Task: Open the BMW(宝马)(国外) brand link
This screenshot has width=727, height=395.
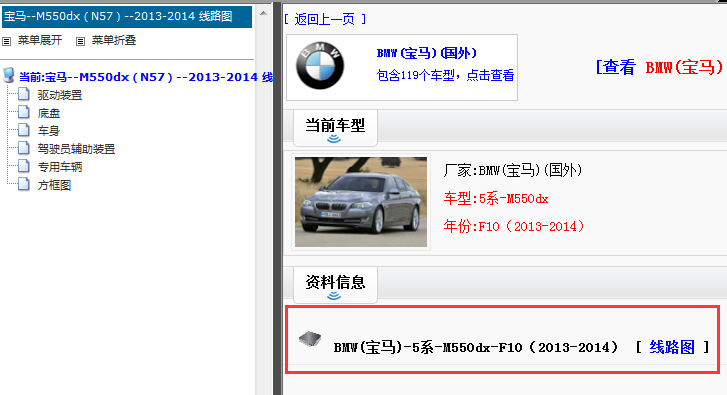Action: point(427,53)
